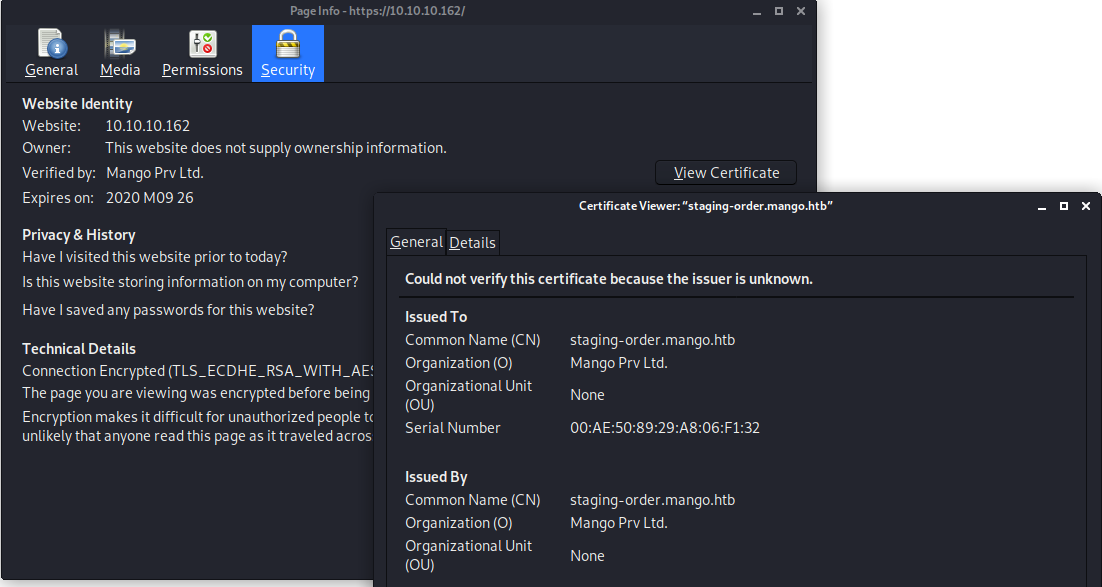1102x587 pixels.
Task: Select General tab in Certificate Viewer
Action: [x=416, y=242]
